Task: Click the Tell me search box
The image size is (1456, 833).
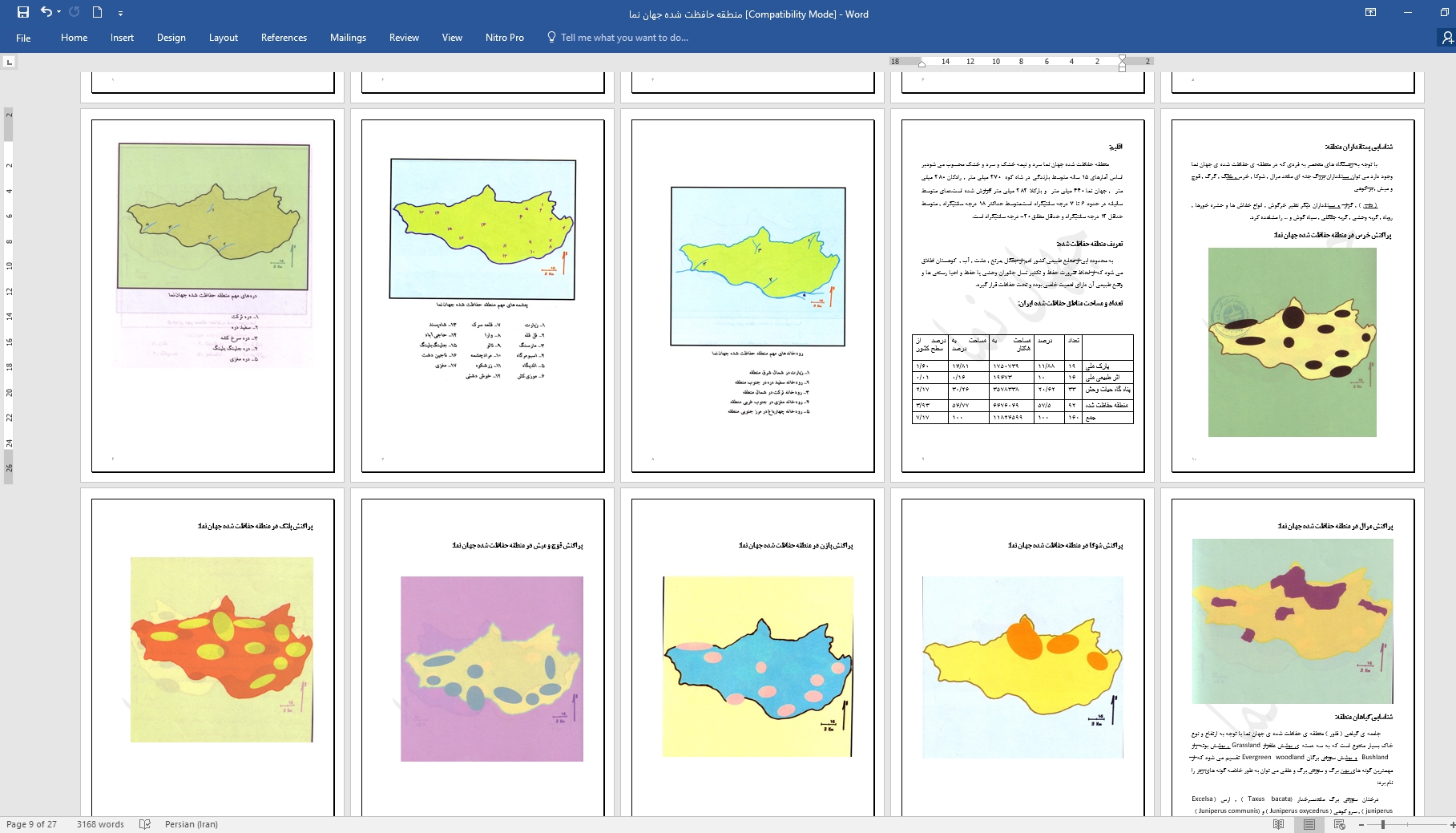Action: click(x=623, y=38)
